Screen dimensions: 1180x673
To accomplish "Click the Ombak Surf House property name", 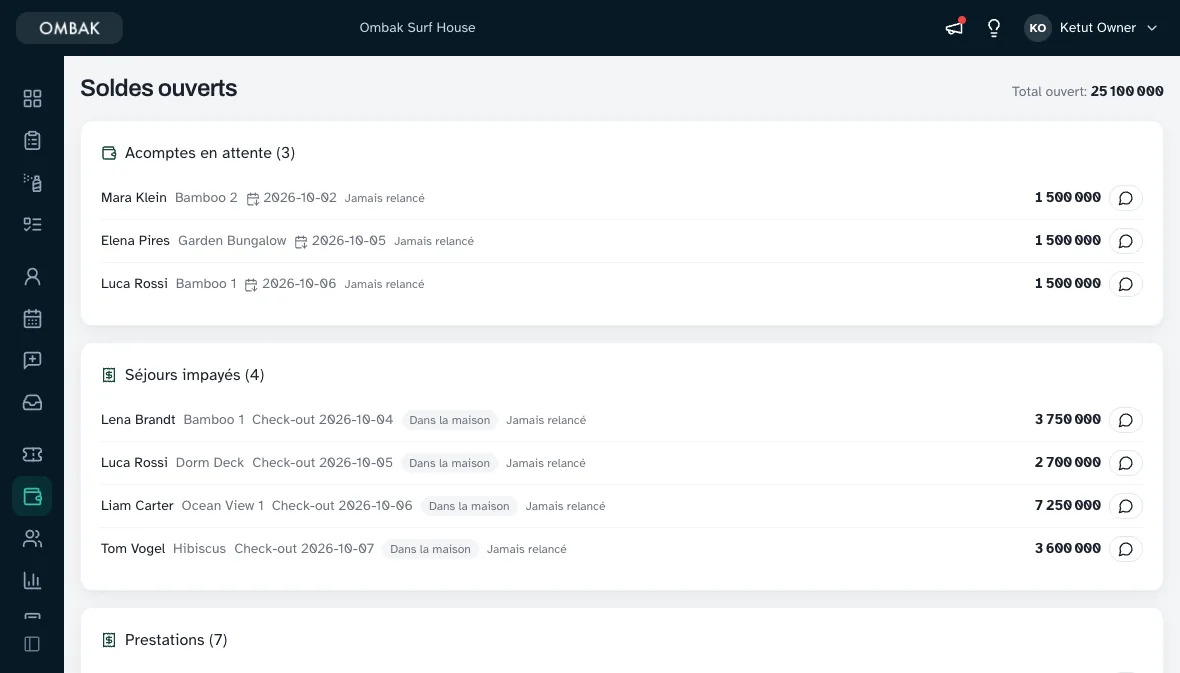I will (417, 28).
